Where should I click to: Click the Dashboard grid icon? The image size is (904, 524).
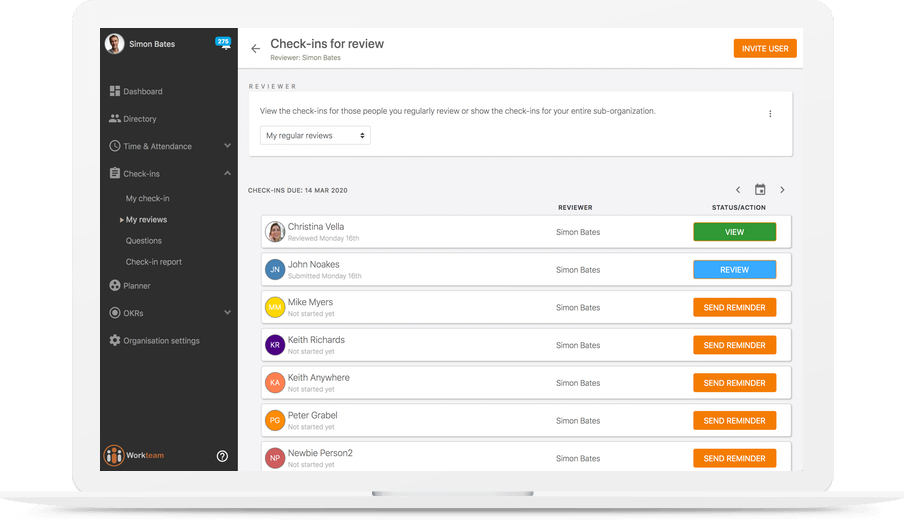click(x=115, y=91)
